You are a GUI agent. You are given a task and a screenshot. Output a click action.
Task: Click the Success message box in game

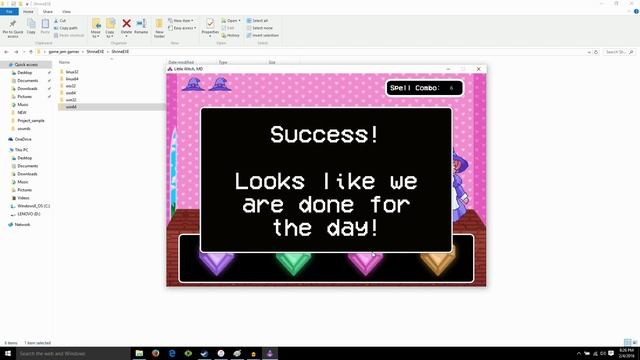(x=326, y=180)
